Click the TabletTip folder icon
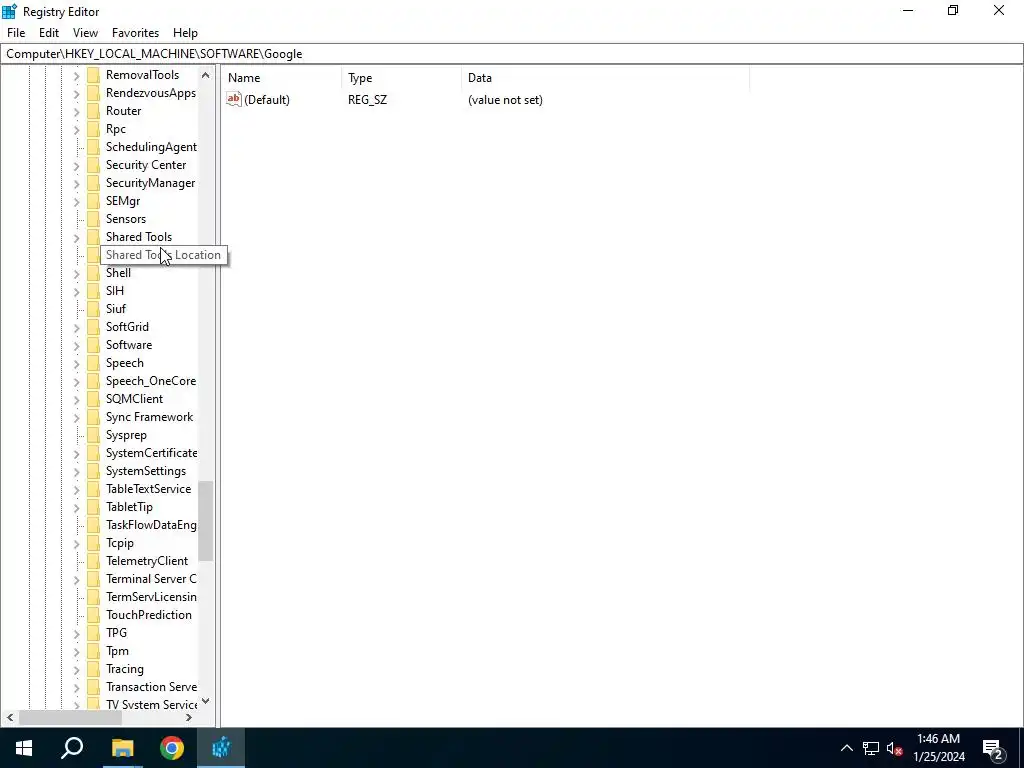The height and width of the screenshot is (768, 1024). tap(93, 507)
